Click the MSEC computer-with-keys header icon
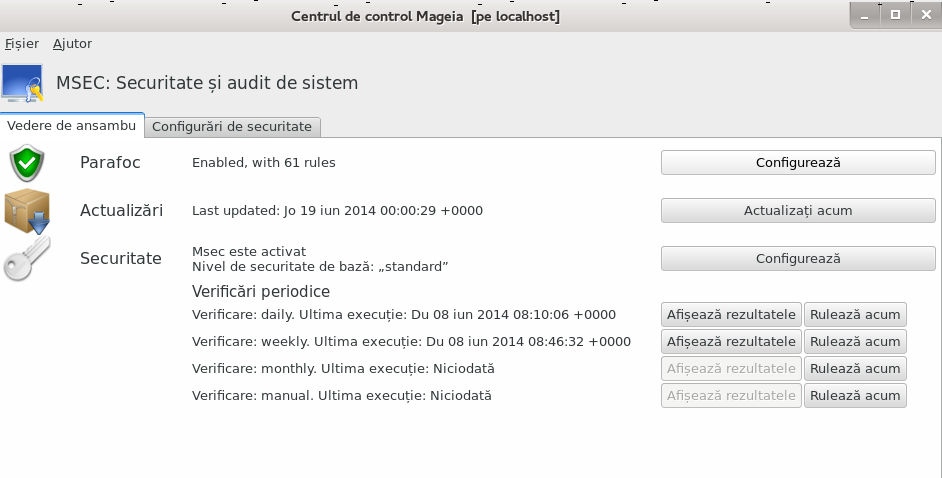The image size is (942, 478). coord(22,83)
